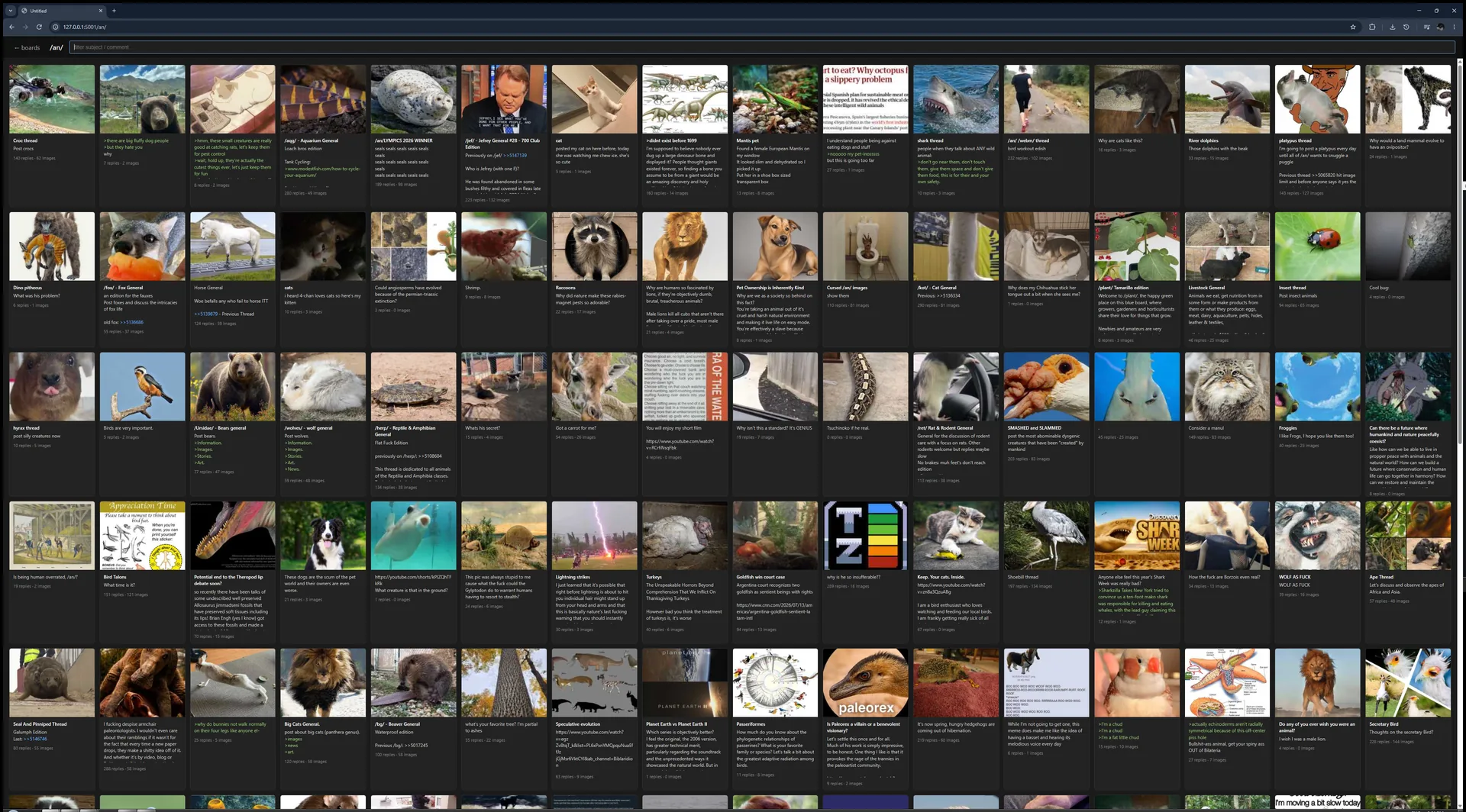Image resolution: width=1466 pixels, height=812 pixels.
Task: View site information icon beside URL
Action: click(x=56, y=27)
